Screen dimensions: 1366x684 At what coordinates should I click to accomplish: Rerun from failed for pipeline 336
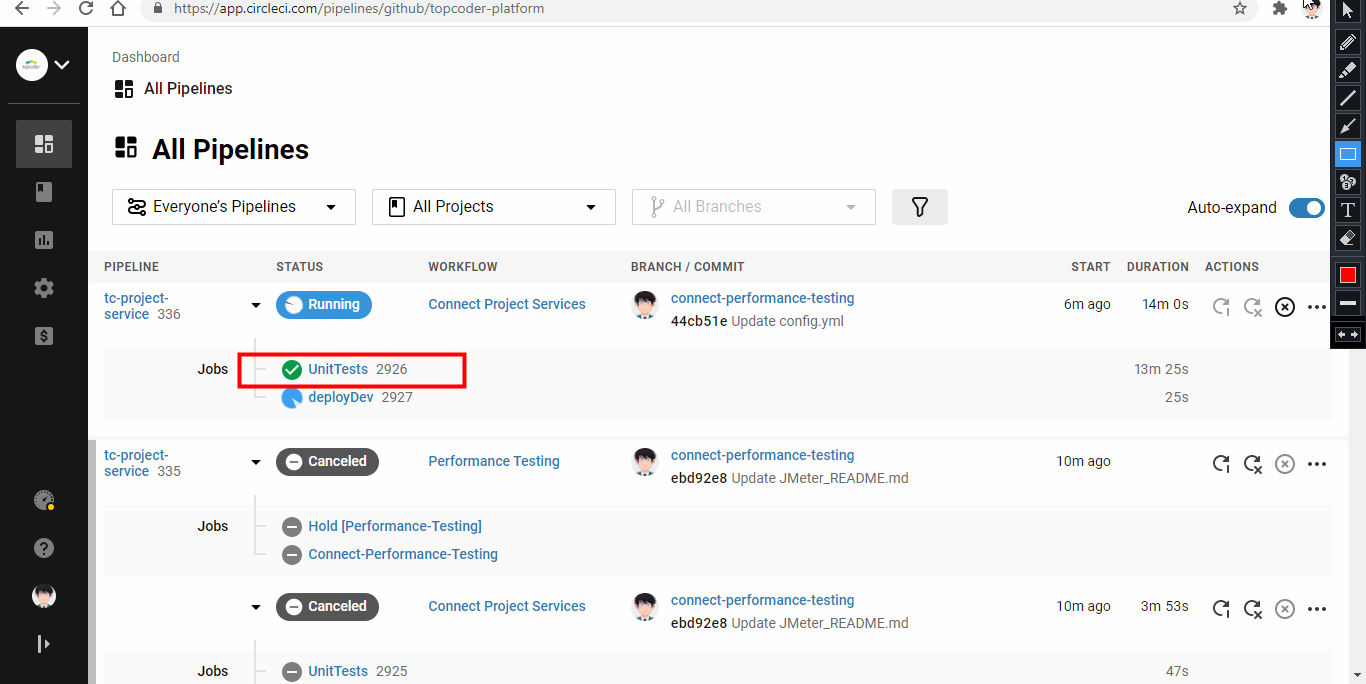click(x=1253, y=307)
